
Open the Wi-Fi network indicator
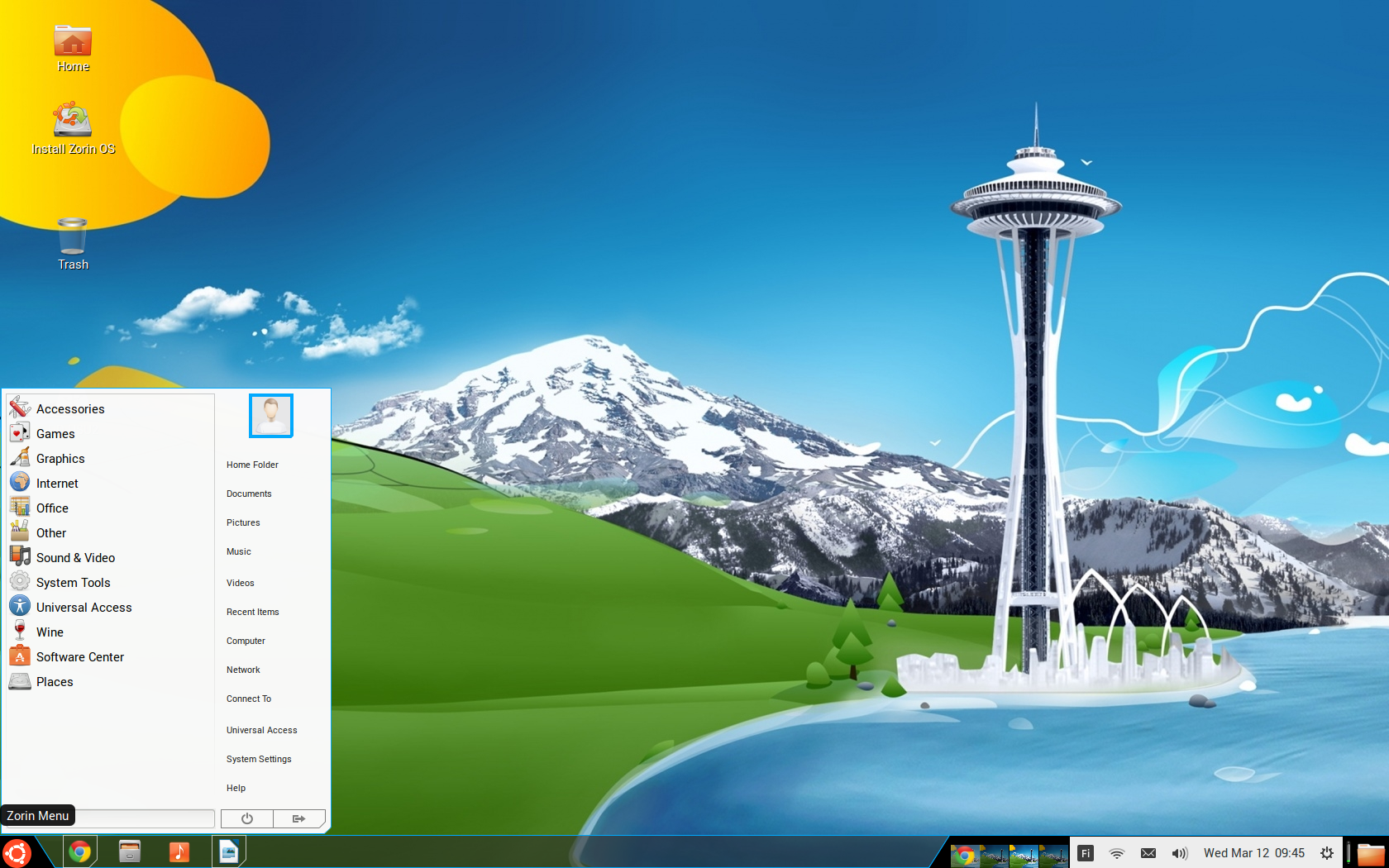[x=1116, y=853]
